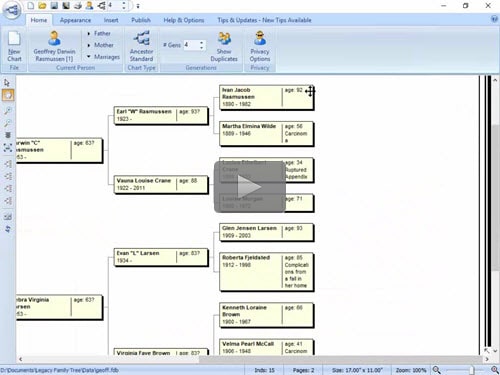Select Kenneth Loraine Brown box
The width and height of the screenshot is (500, 375).
266,315
